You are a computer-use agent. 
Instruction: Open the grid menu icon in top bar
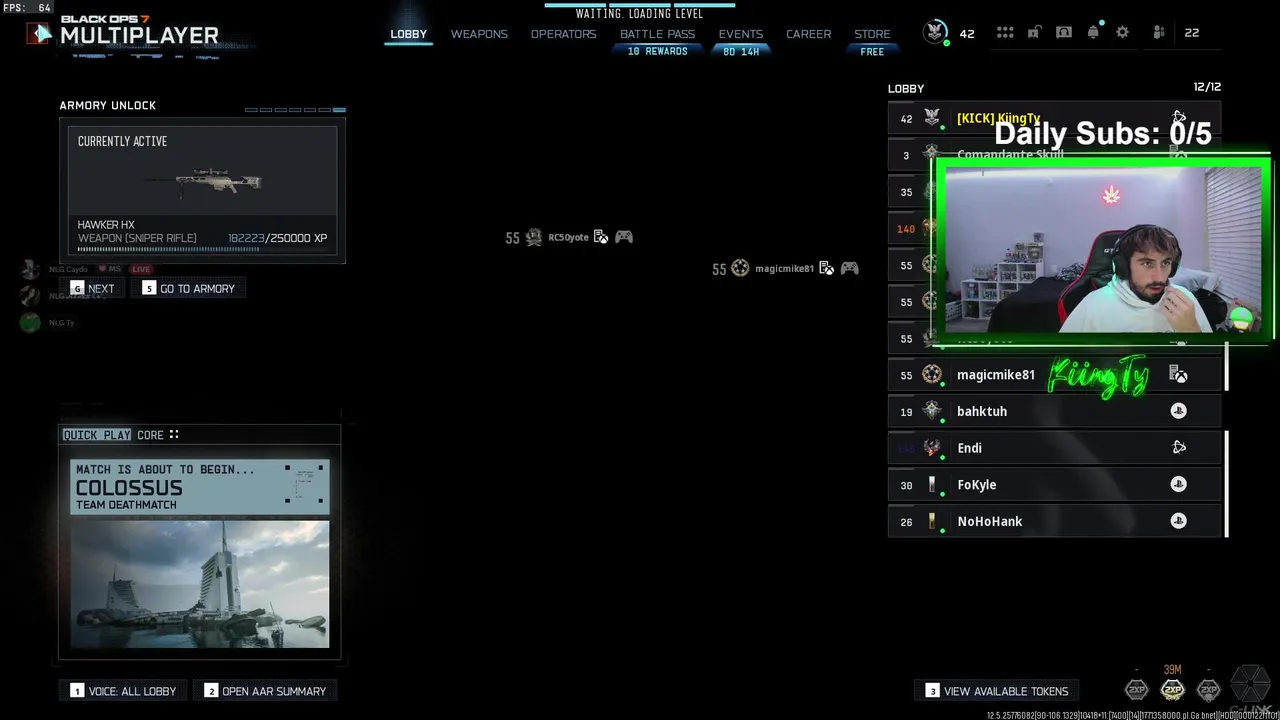1005,33
